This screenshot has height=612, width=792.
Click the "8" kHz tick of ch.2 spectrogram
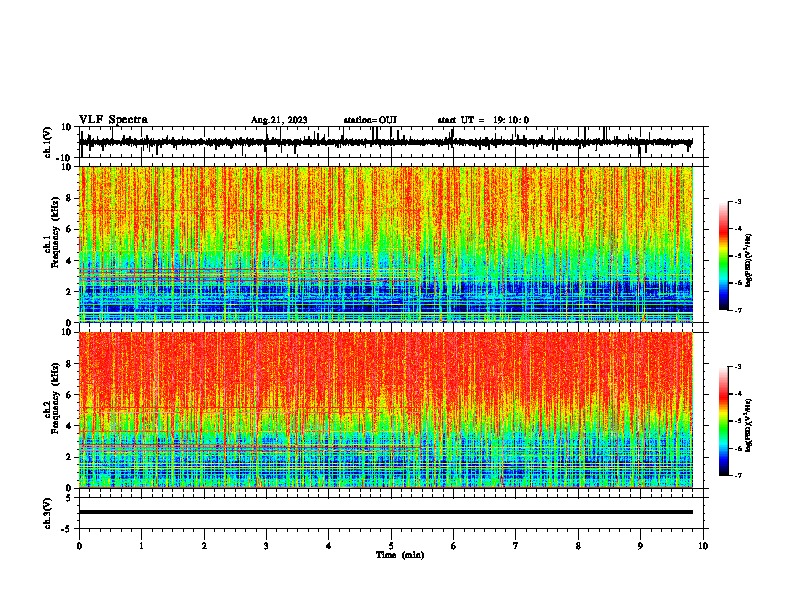(x=69, y=364)
